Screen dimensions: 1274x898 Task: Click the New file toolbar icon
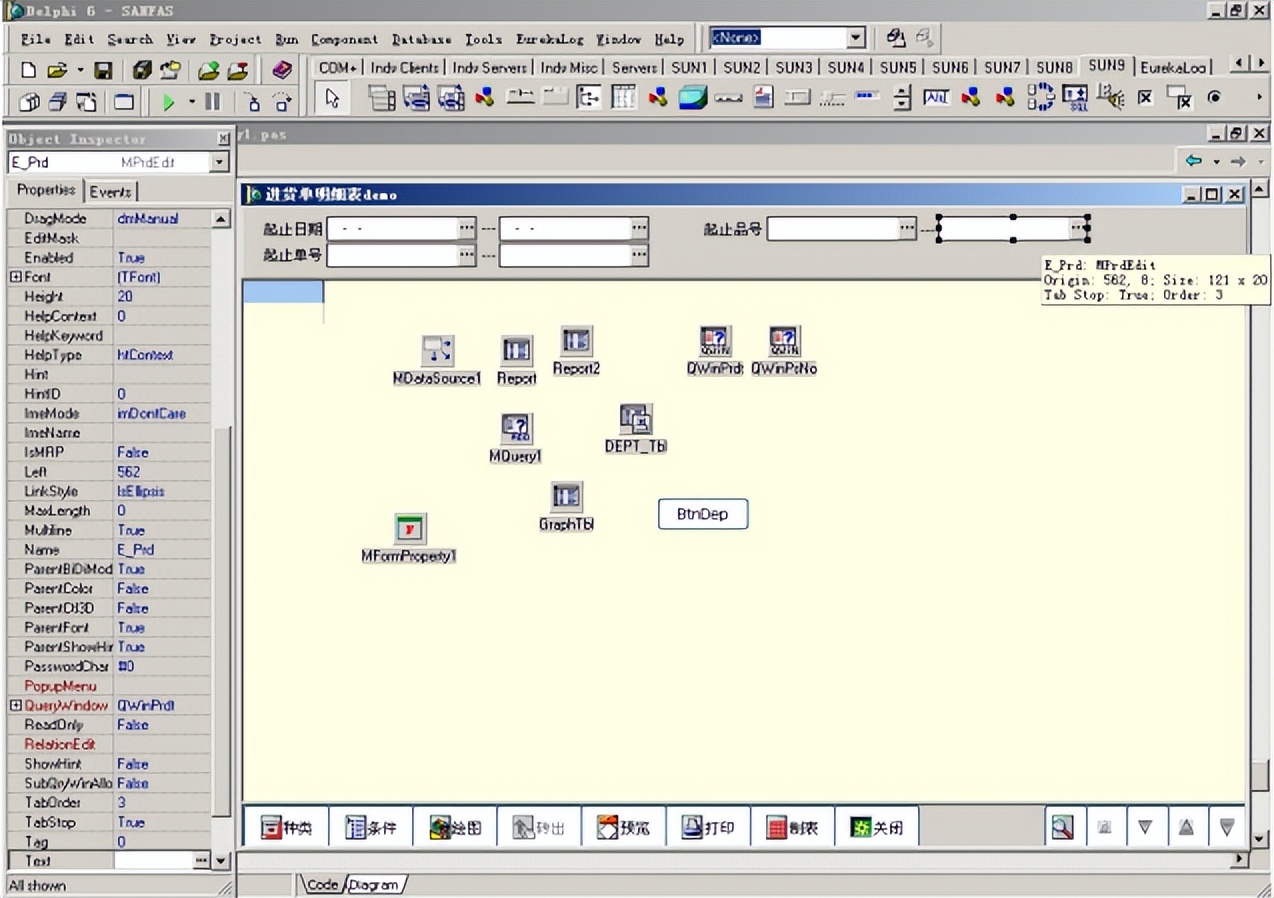point(29,70)
